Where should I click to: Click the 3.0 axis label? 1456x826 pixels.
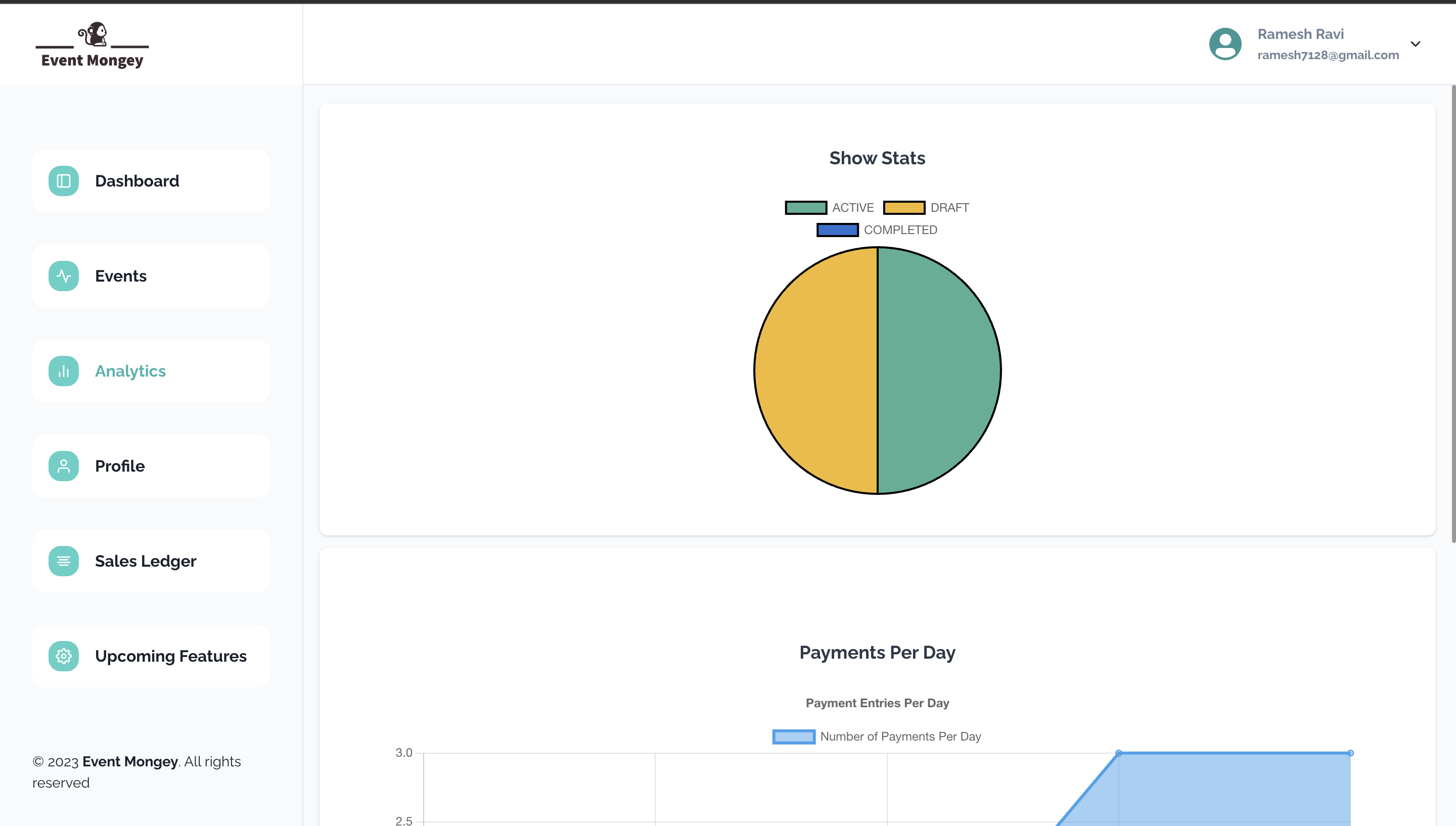click(x=404, y=753)
